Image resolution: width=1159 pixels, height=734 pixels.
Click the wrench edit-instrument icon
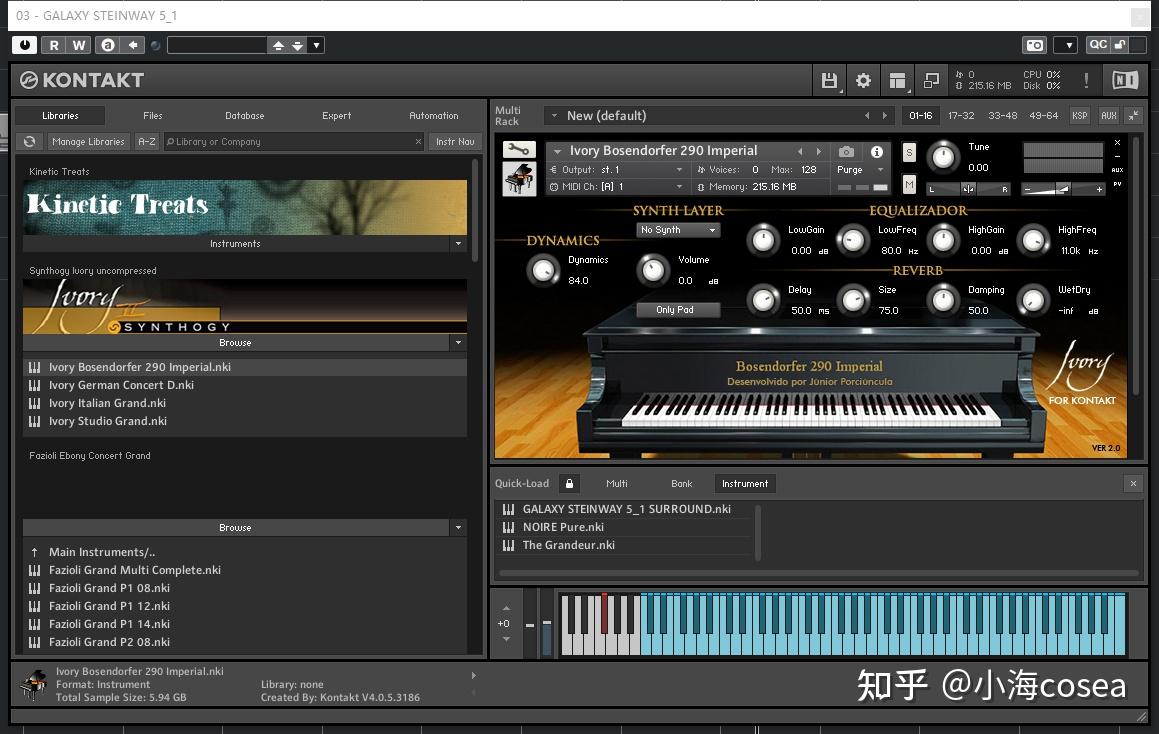519,150
